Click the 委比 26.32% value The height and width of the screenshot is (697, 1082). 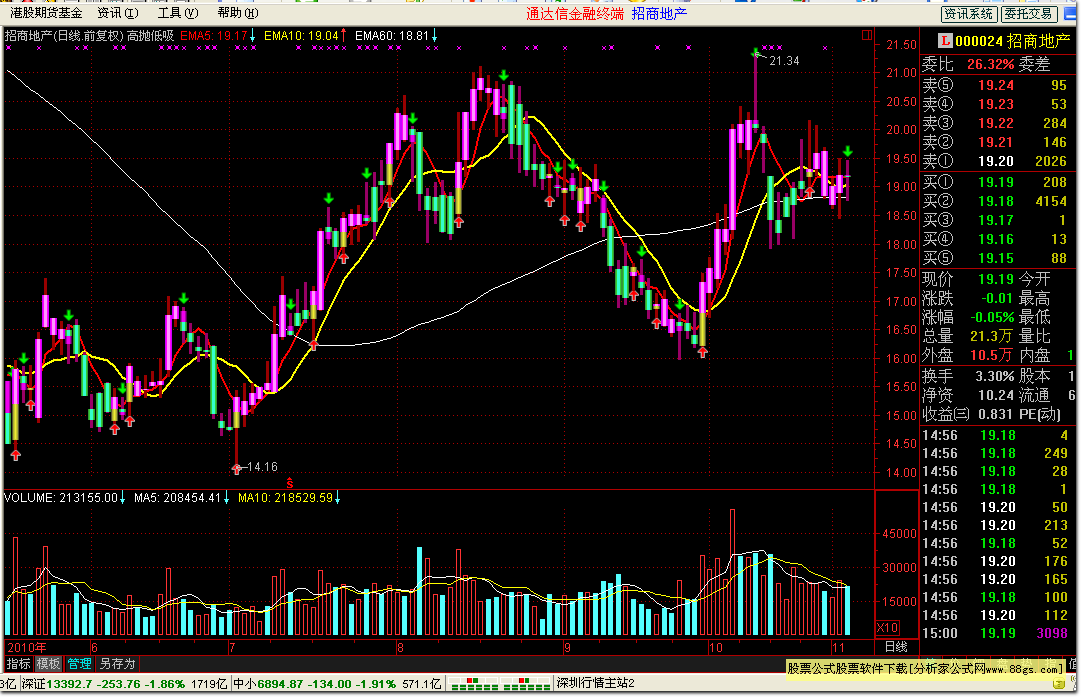coord(990,64)
